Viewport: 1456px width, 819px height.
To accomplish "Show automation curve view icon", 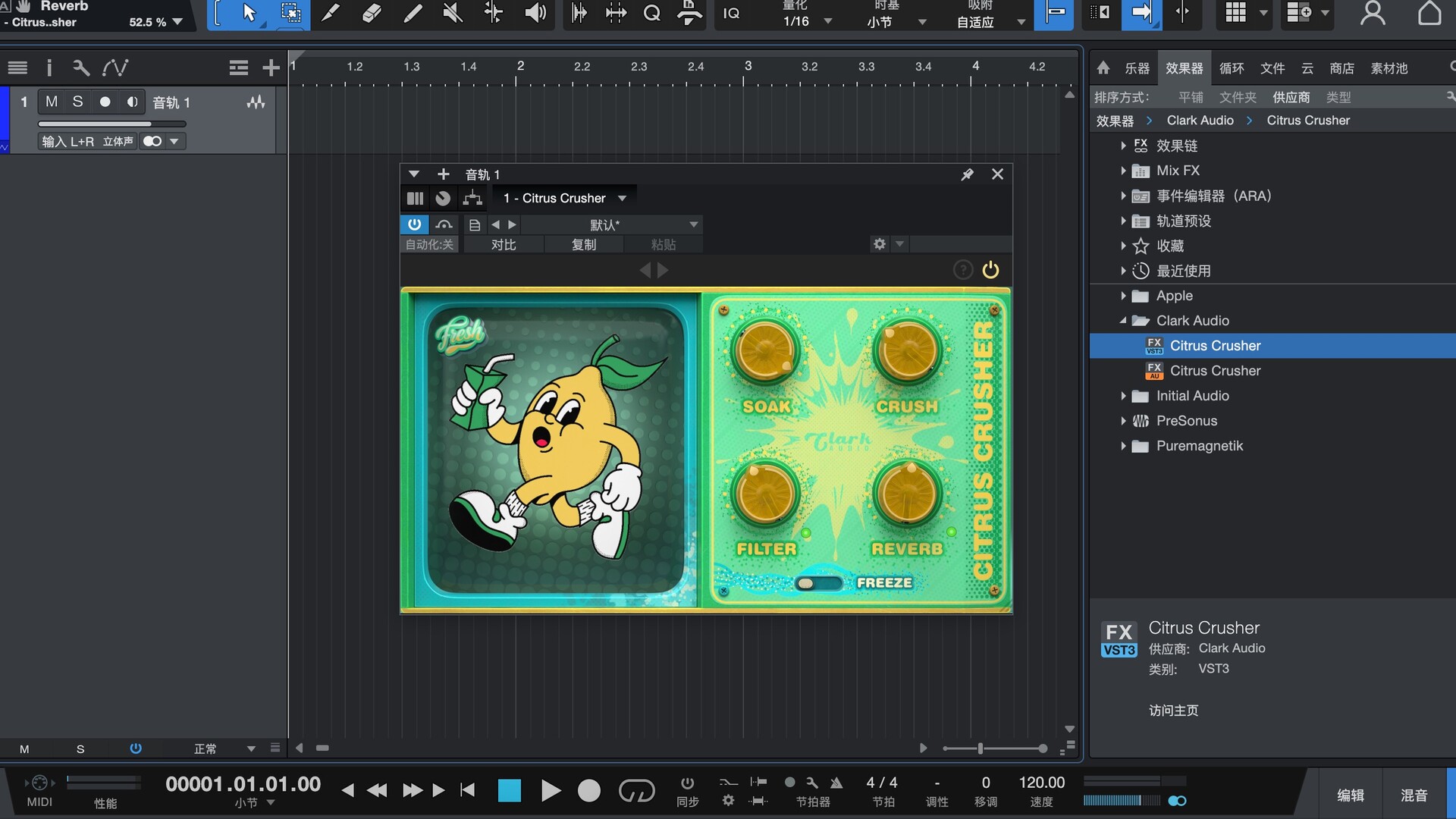I will (115, 68).
